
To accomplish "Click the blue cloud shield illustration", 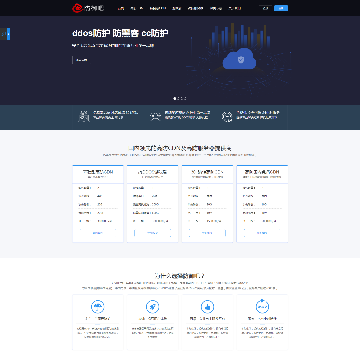I will [x=239, y=59].
